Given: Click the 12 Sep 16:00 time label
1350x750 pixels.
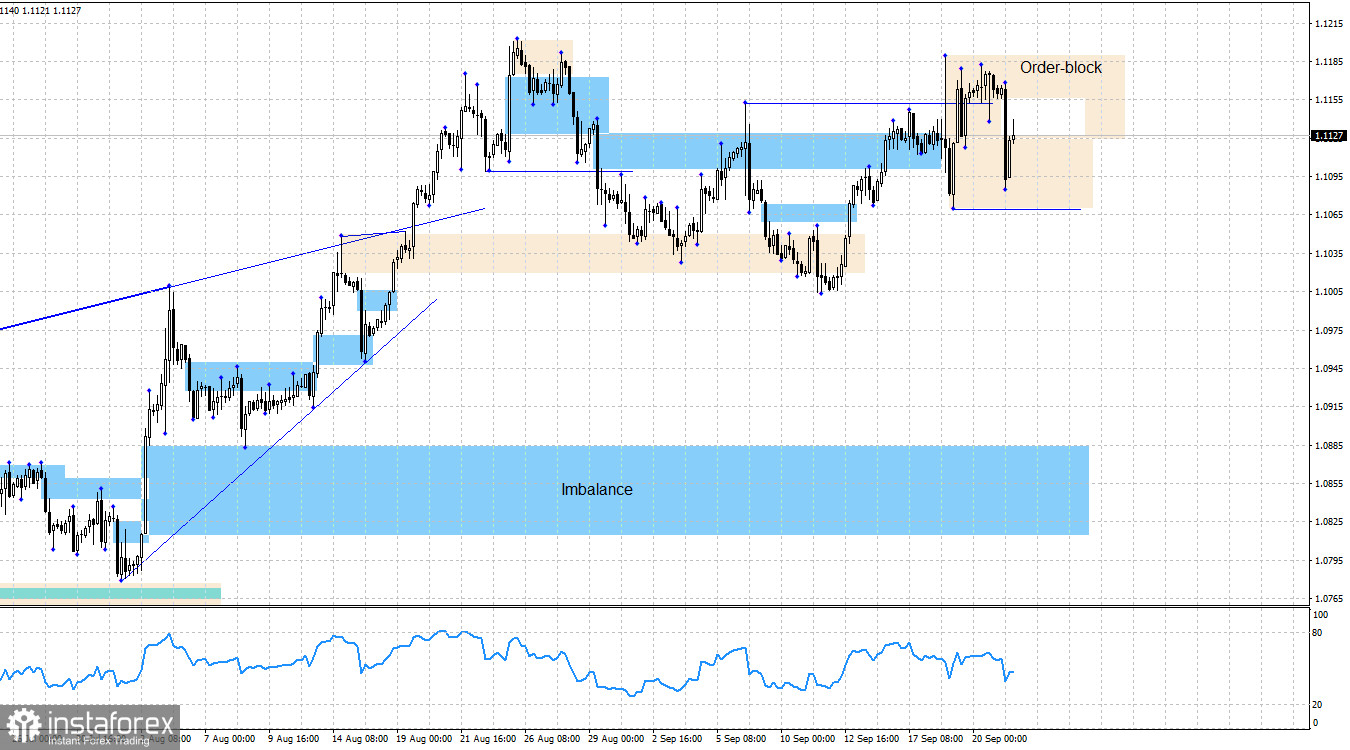Looking at the screenshot, I should tap(871, 739).
